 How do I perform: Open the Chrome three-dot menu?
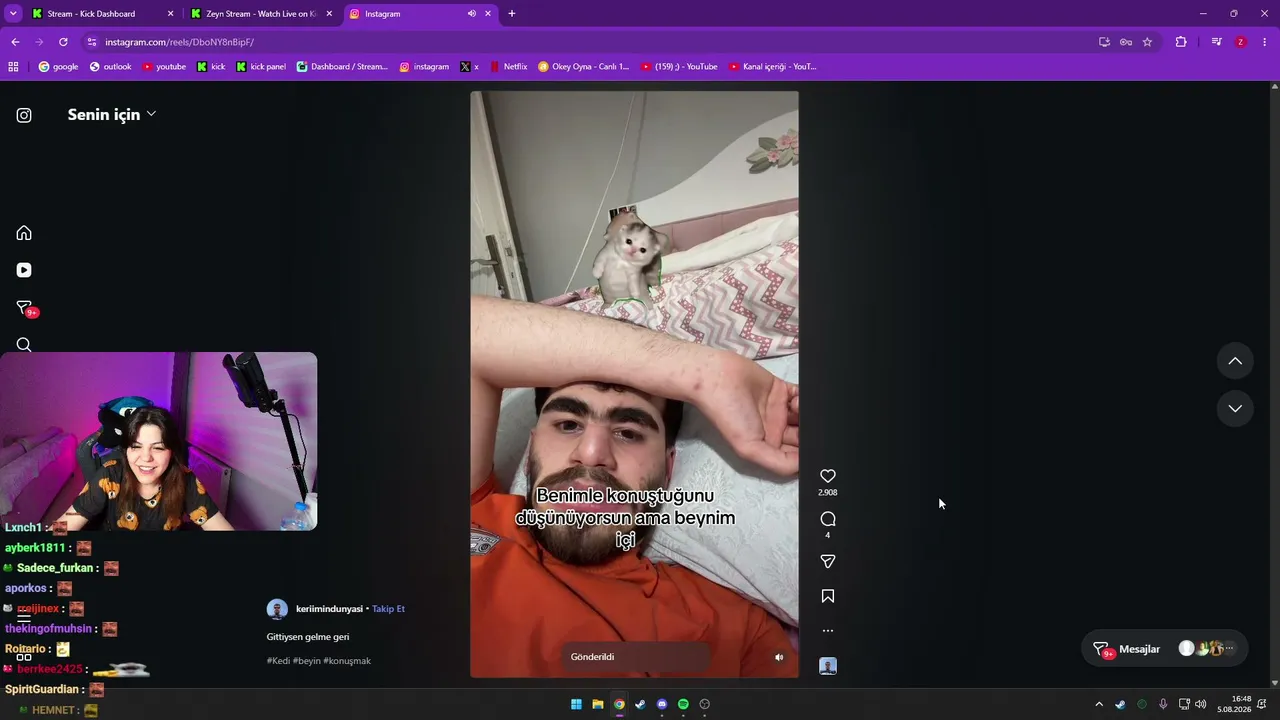[1265, 42]
